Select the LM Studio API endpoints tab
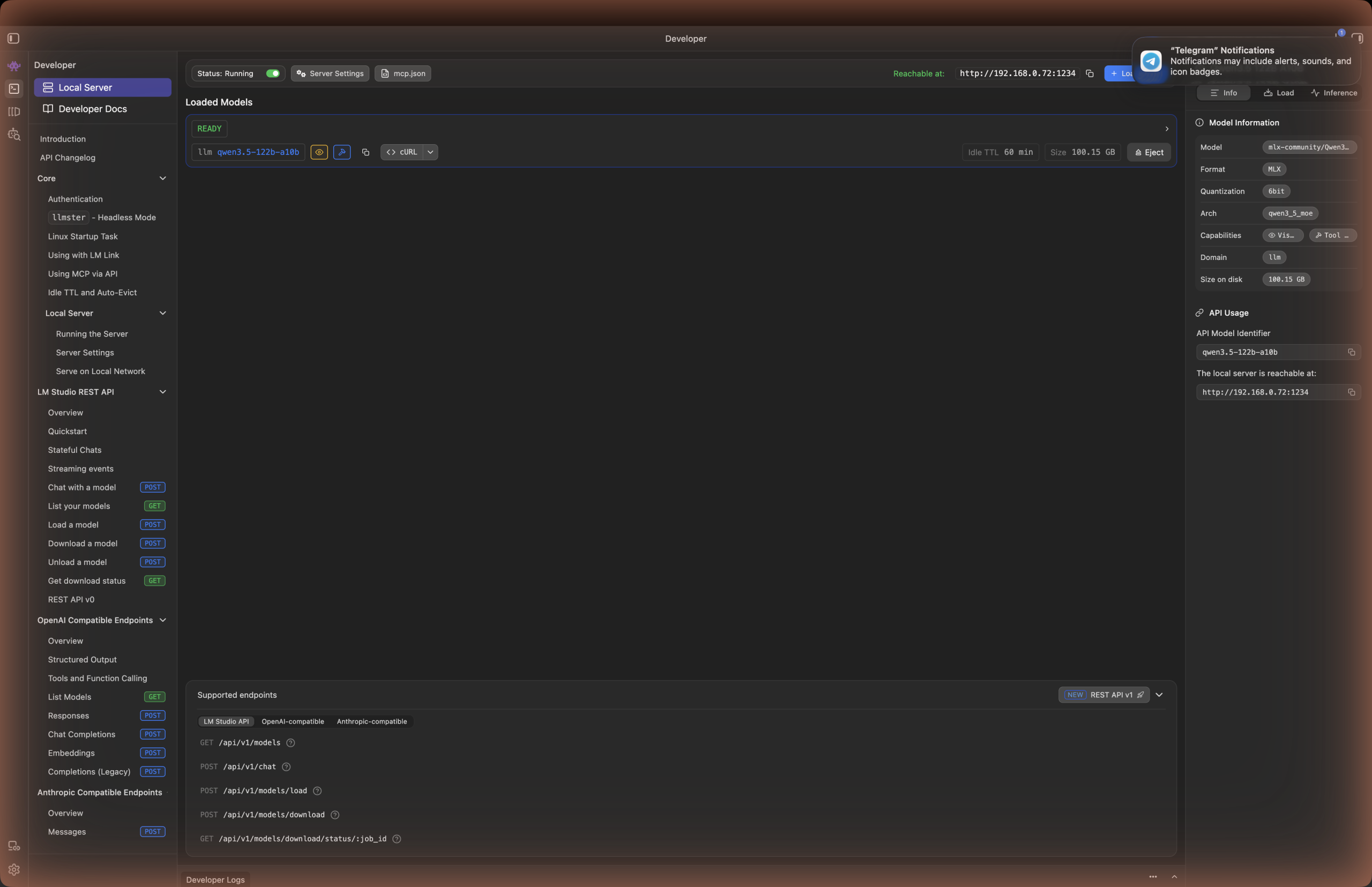Viewport: 1372px width, 887px height. (226, 722)
